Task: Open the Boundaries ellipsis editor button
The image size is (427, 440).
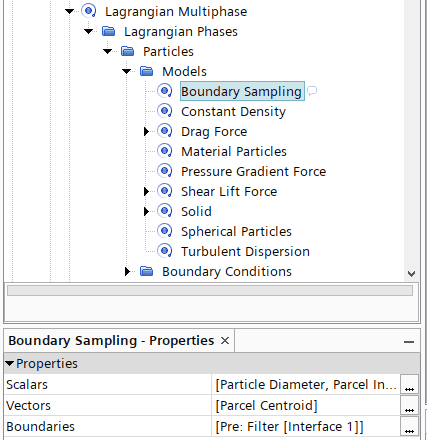Action: (409, 426)
